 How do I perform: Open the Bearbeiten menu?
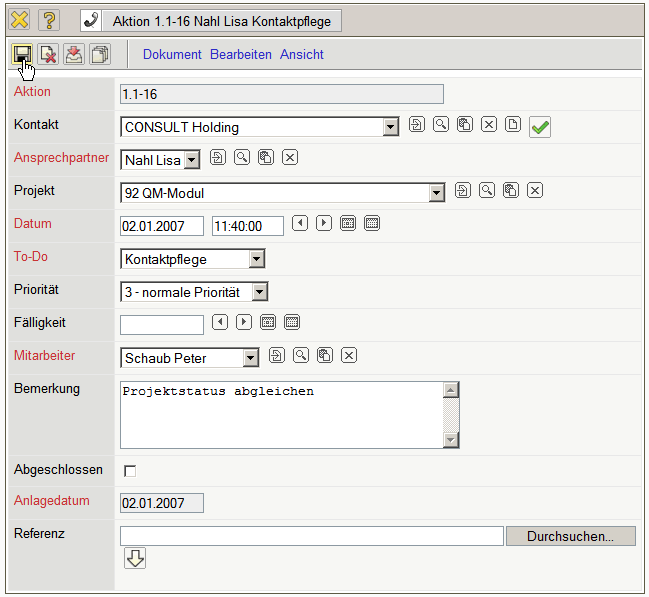coord(241,55)
